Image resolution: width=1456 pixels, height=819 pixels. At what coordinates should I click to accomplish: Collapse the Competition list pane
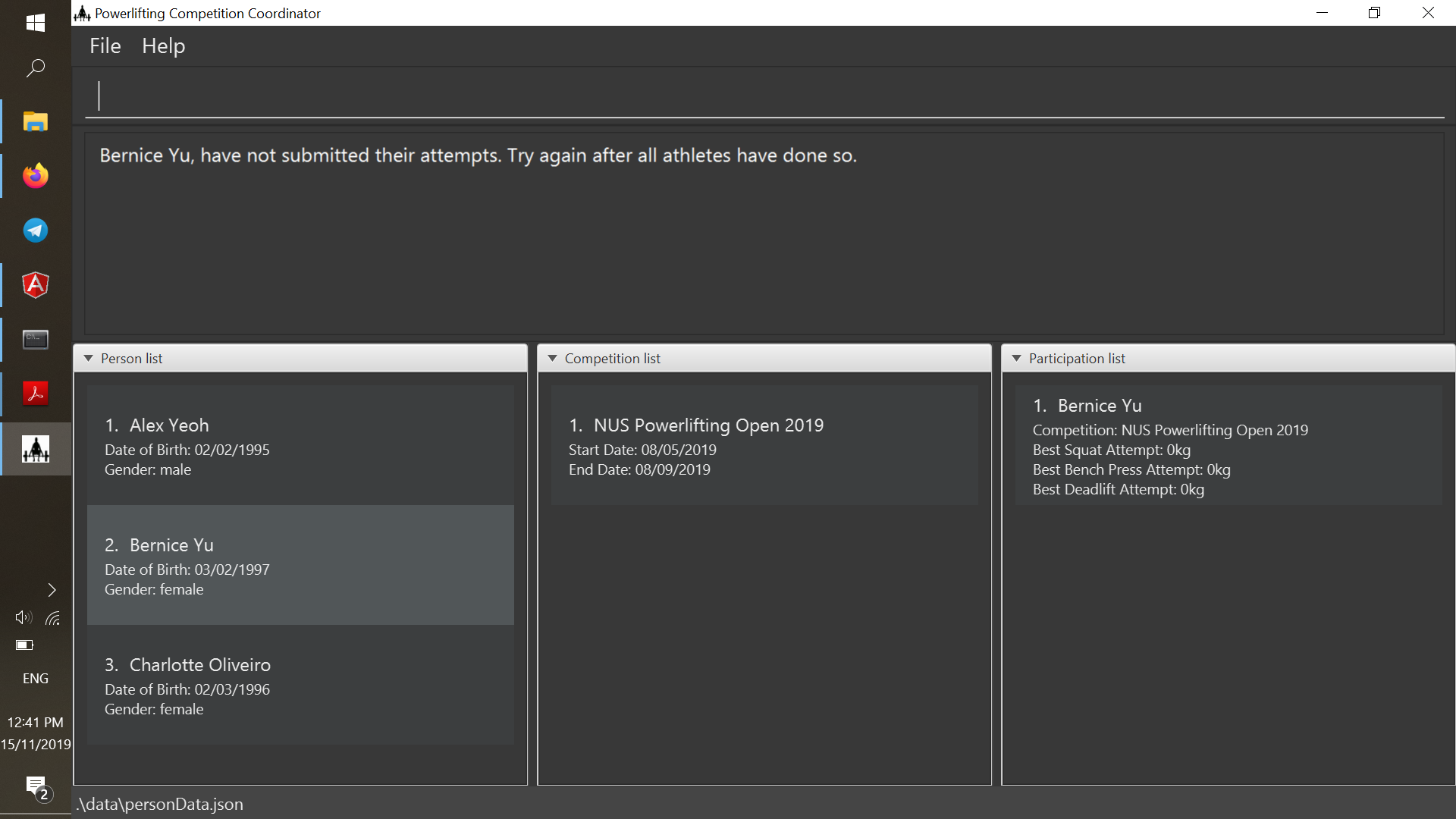click(x=553, y=359)
